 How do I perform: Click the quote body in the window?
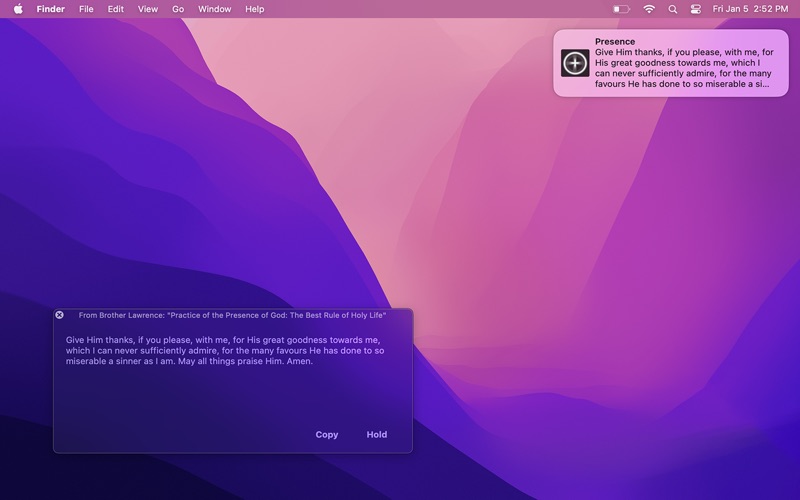point(225,351)
